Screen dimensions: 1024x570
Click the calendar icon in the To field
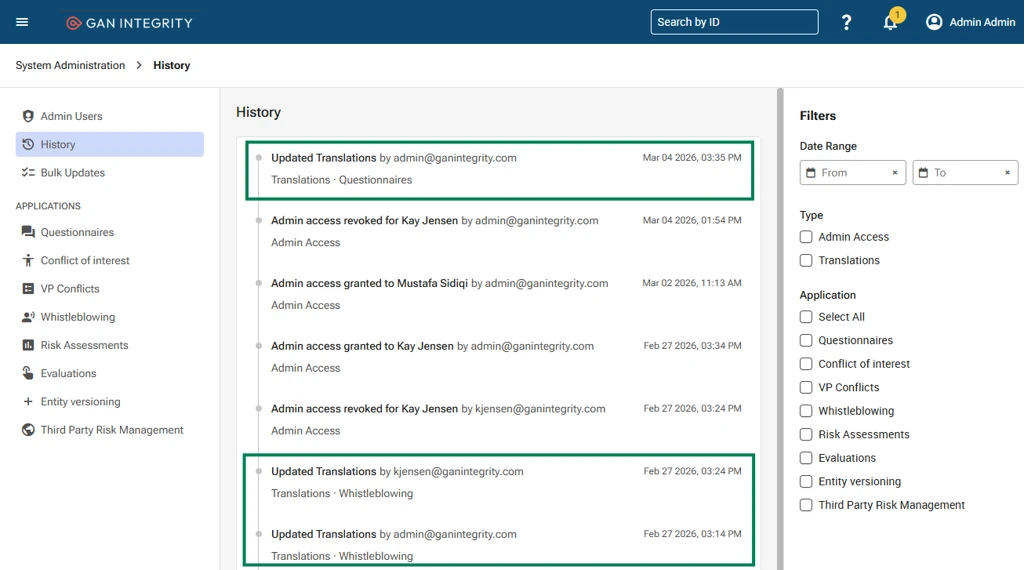pos(923,172)
